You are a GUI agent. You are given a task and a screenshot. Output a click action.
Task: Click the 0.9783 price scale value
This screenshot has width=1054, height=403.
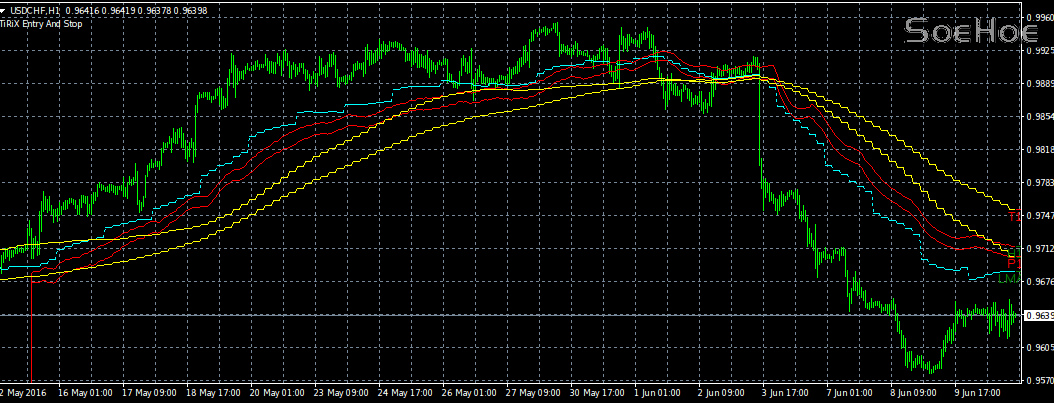pyautogui.click(x=1039, y=183)
